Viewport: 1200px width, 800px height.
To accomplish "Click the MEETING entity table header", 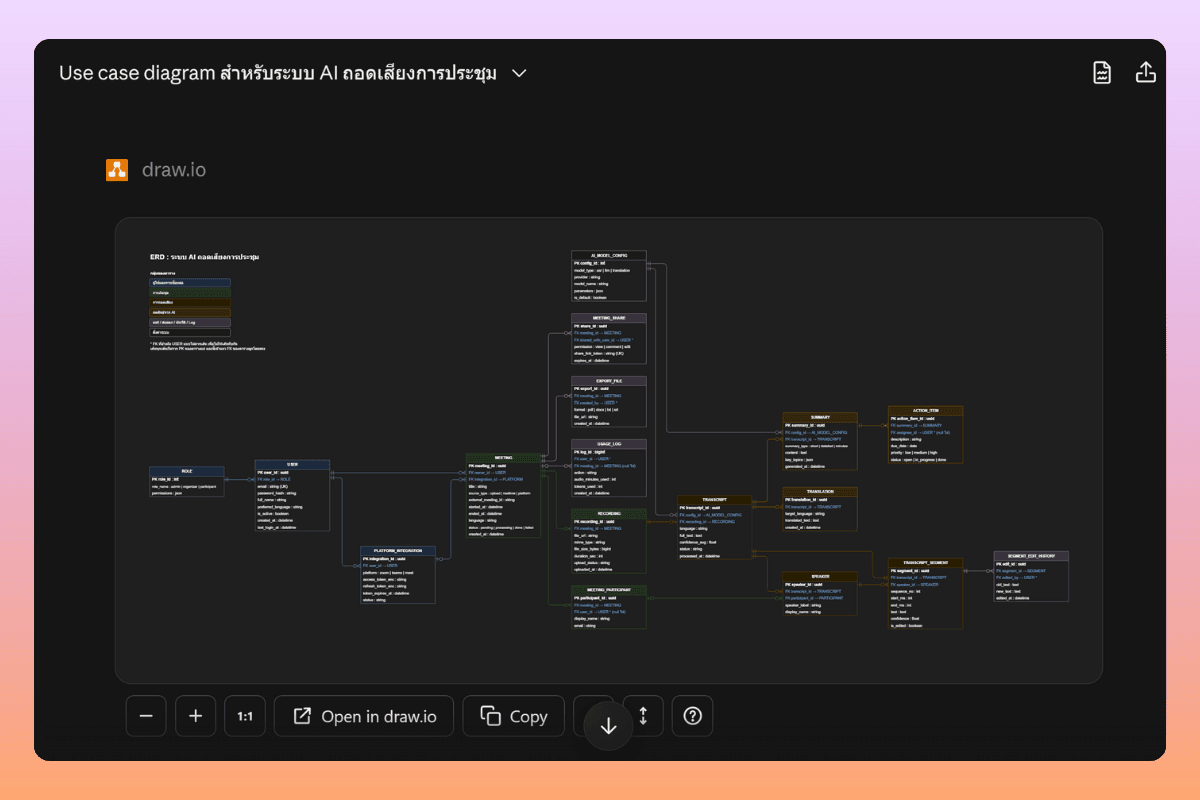I will tap(503, 458).
